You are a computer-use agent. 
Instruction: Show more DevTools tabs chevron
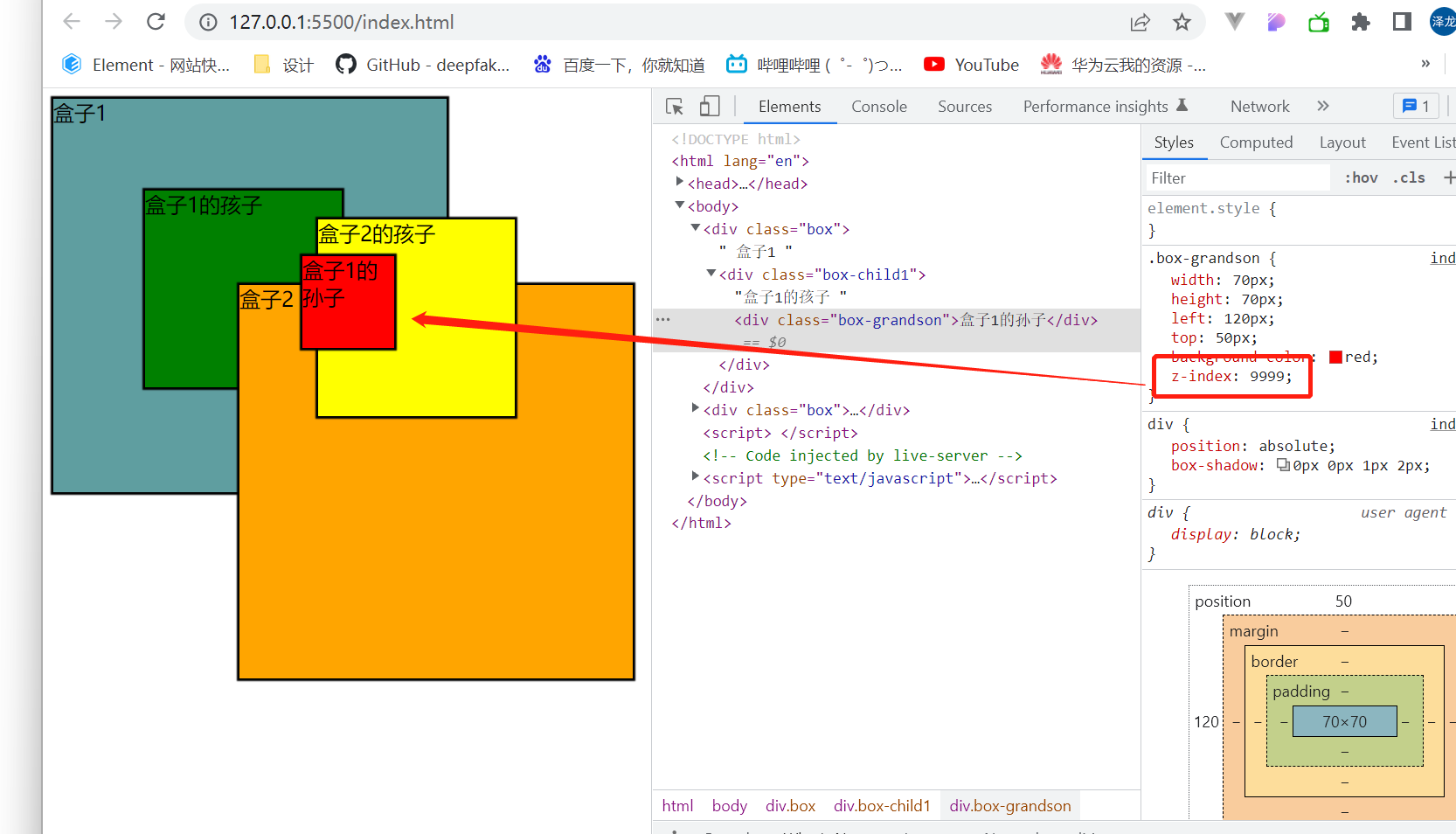[x=1323, y=106]
